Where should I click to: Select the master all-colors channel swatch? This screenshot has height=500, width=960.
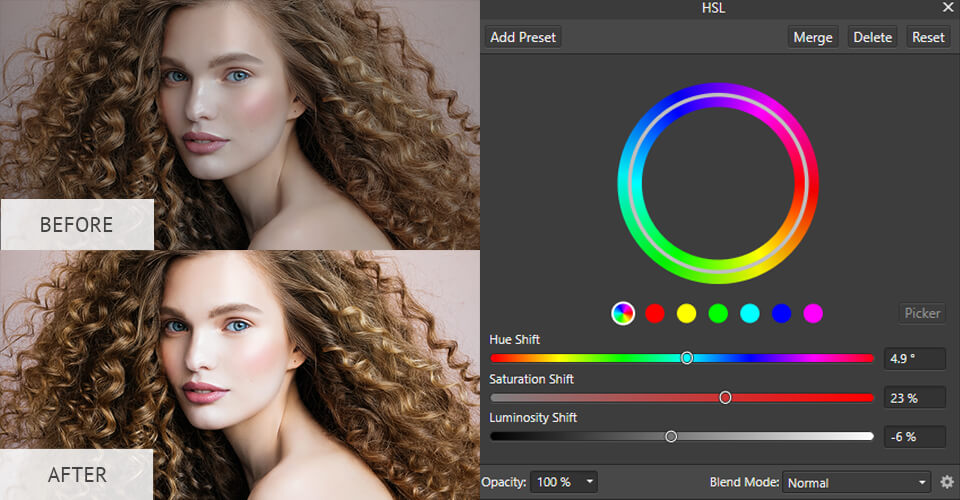click(623, 313)
